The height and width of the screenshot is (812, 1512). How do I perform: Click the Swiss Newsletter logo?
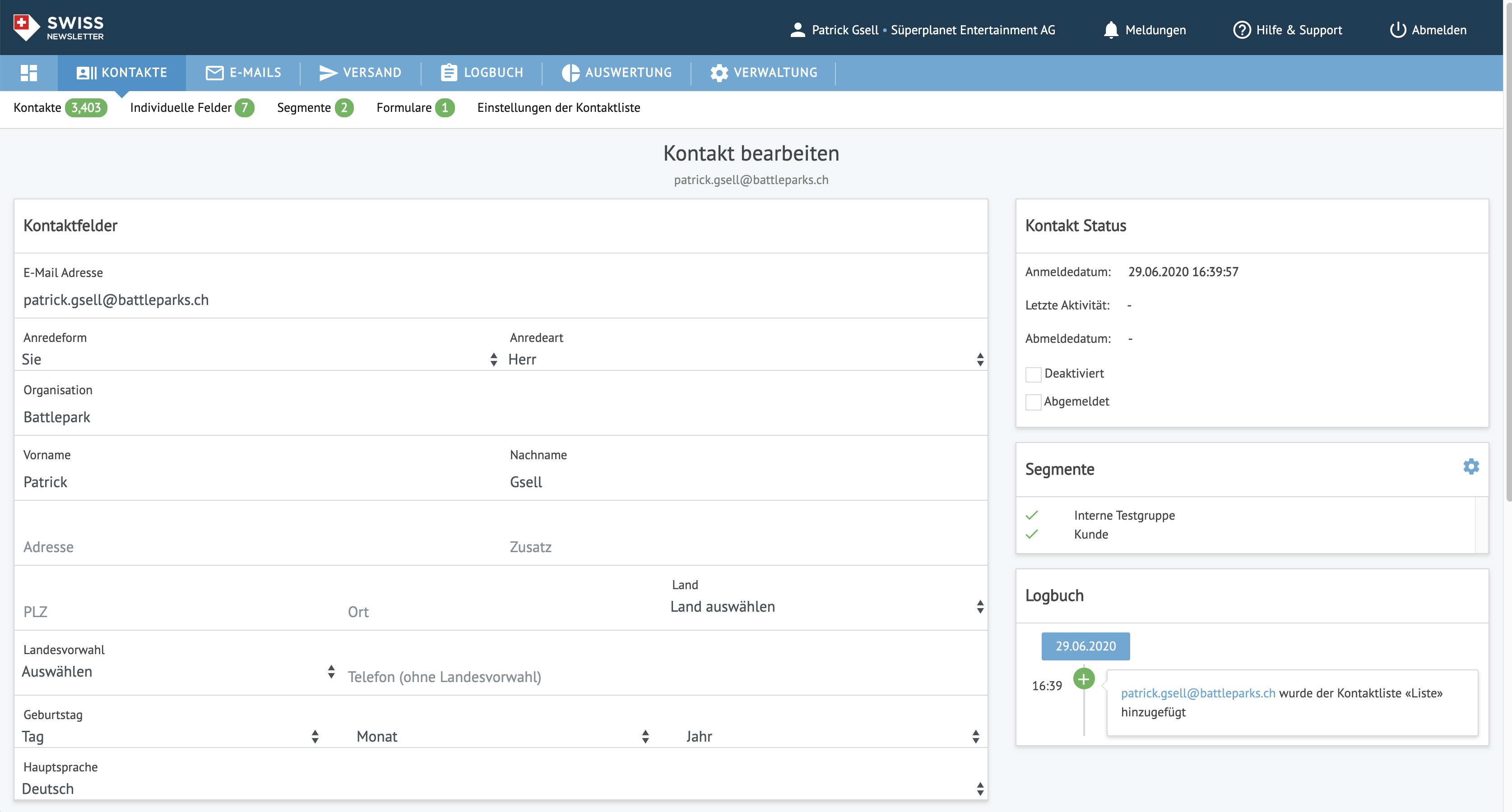tap(59, 28)
